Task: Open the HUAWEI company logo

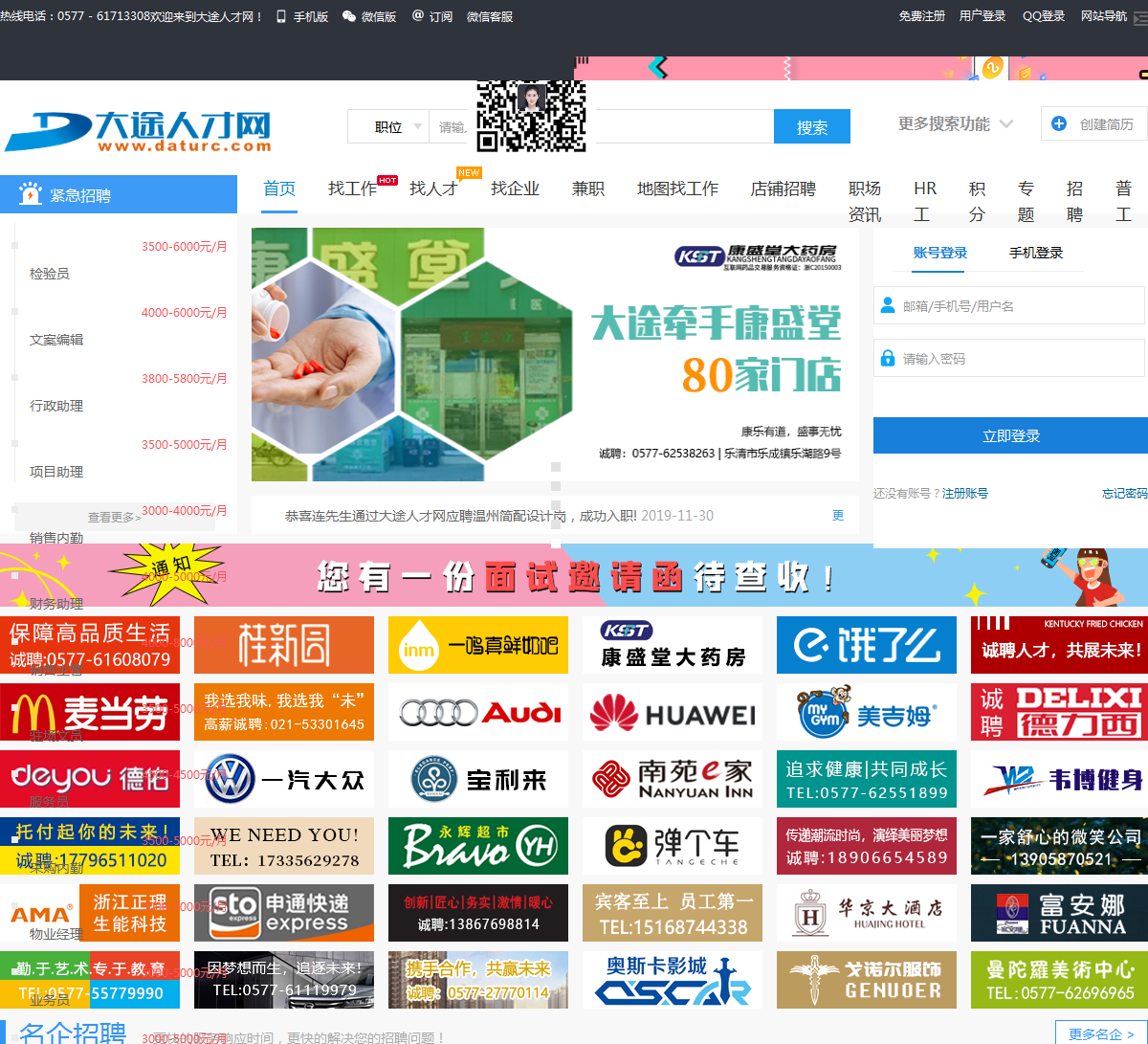Action: click(x=673, y=712)
